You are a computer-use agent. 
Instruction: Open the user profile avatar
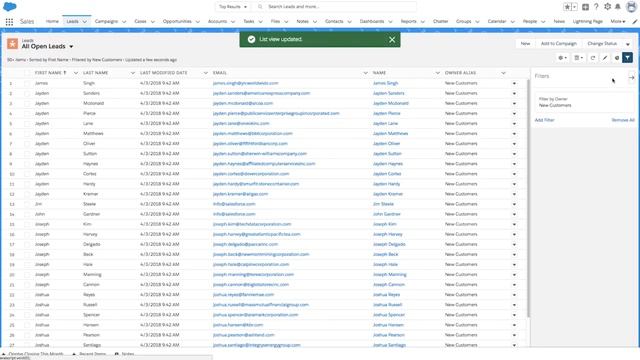631,7
